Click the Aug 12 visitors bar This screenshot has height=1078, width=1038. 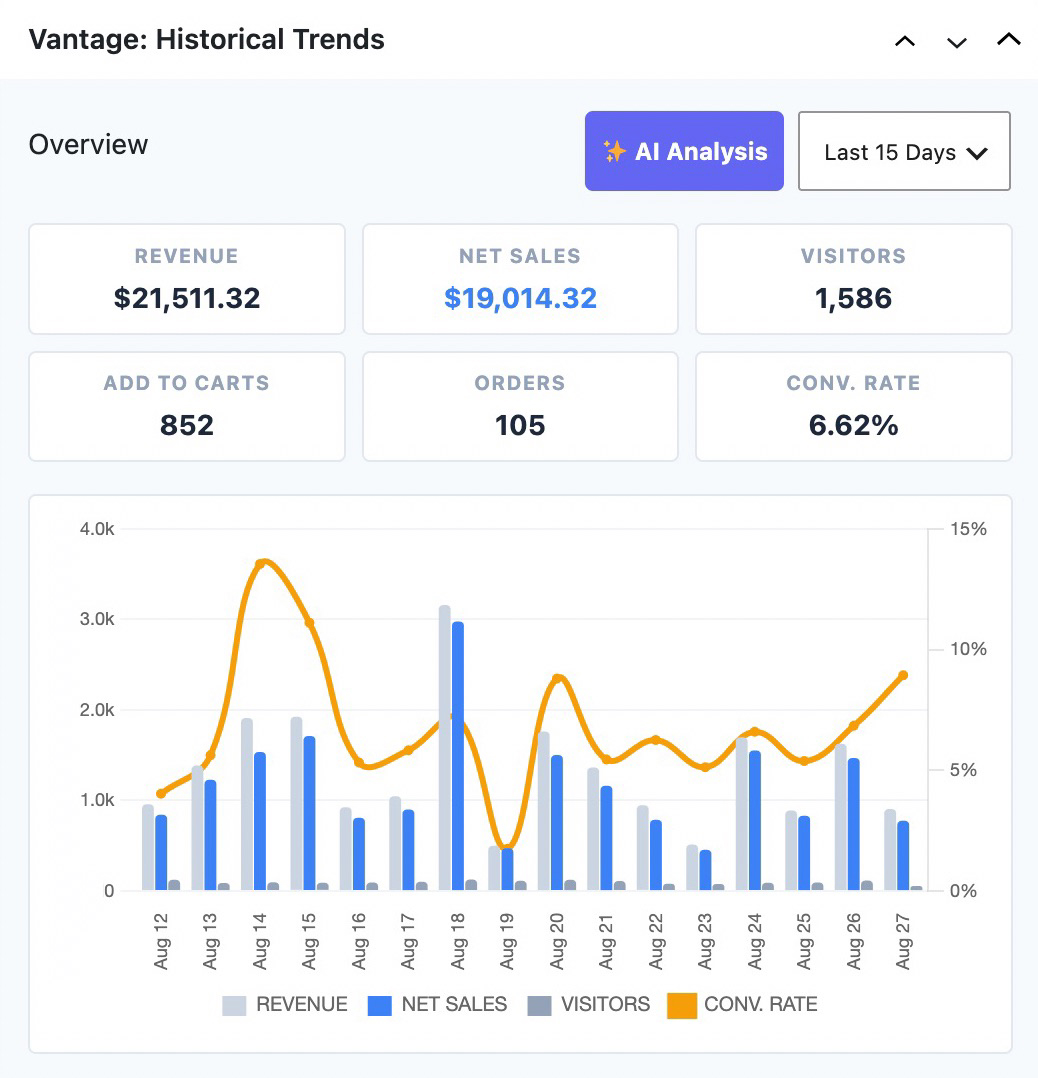click(175, 885)
